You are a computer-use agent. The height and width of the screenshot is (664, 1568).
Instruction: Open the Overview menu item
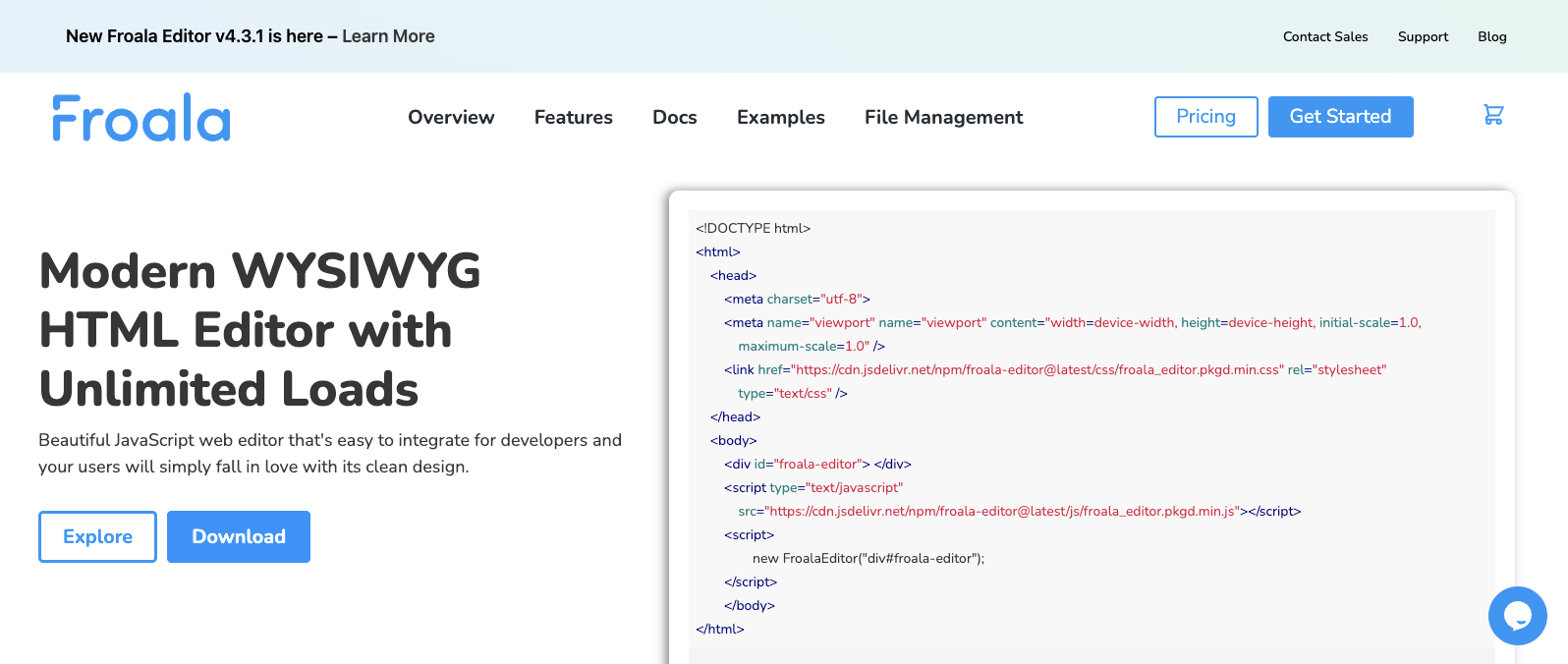(451, 117)
